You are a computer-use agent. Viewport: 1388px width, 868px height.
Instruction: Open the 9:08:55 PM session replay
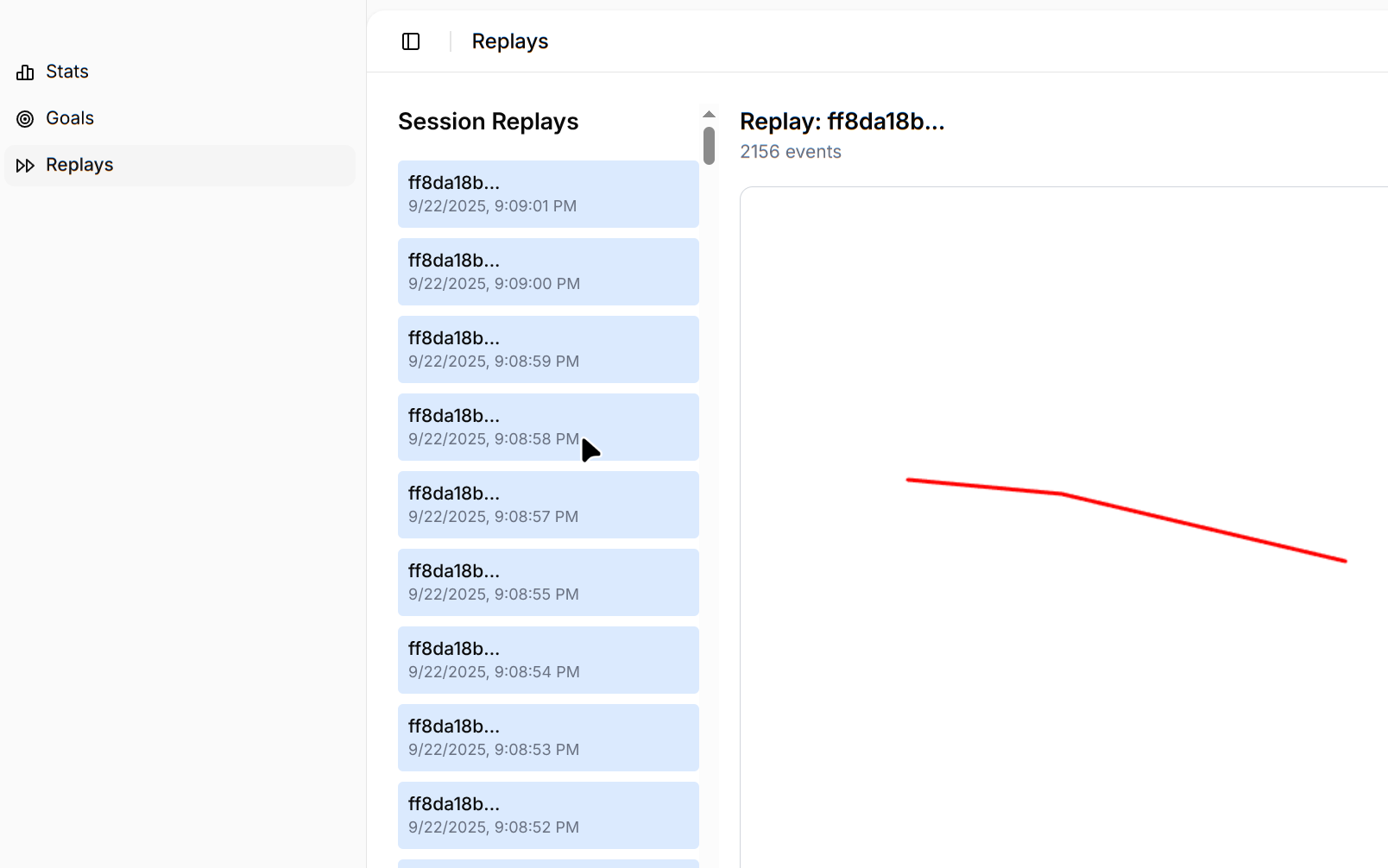point(548,582)
